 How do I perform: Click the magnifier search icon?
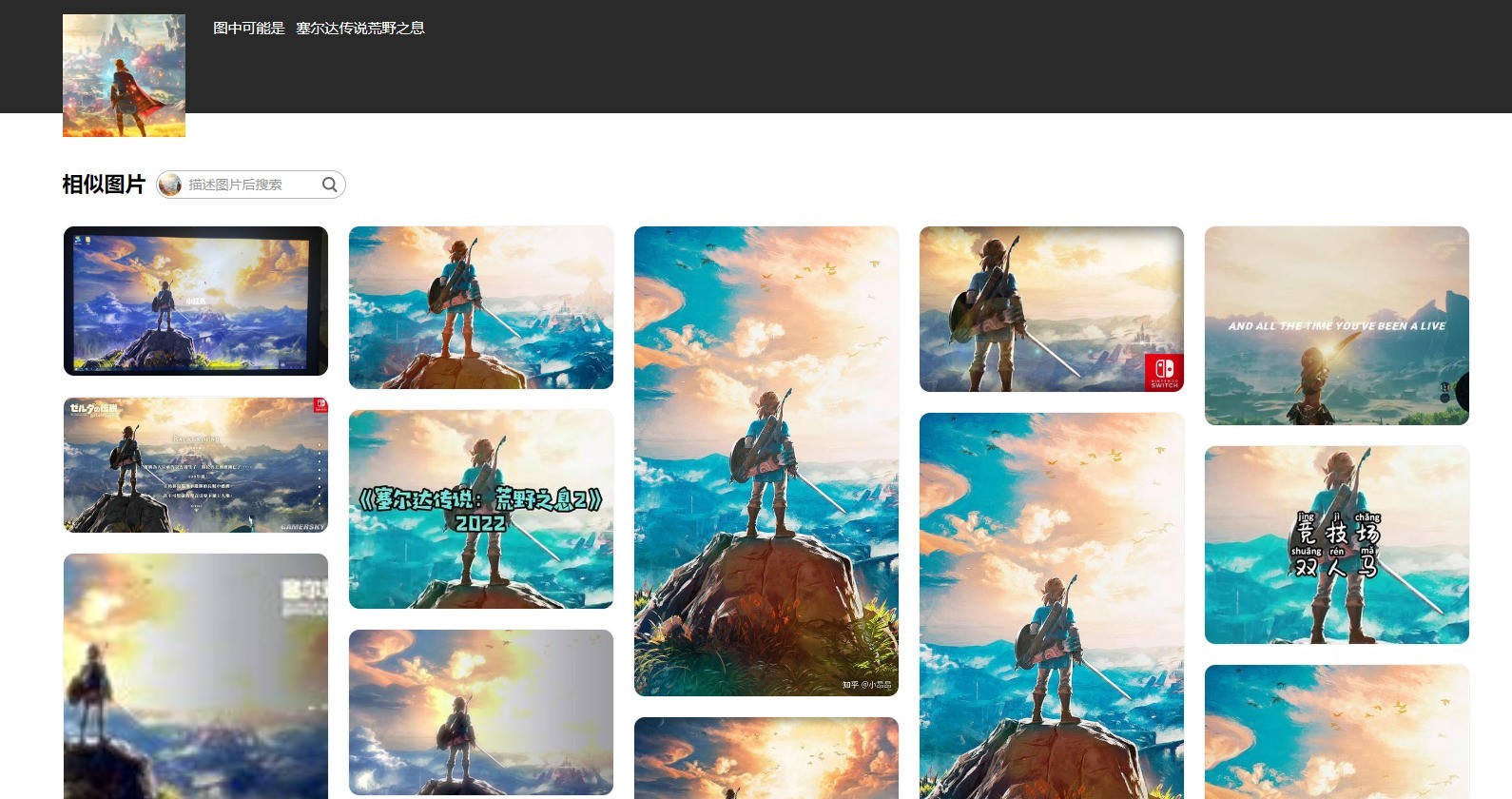click(329, 185)
